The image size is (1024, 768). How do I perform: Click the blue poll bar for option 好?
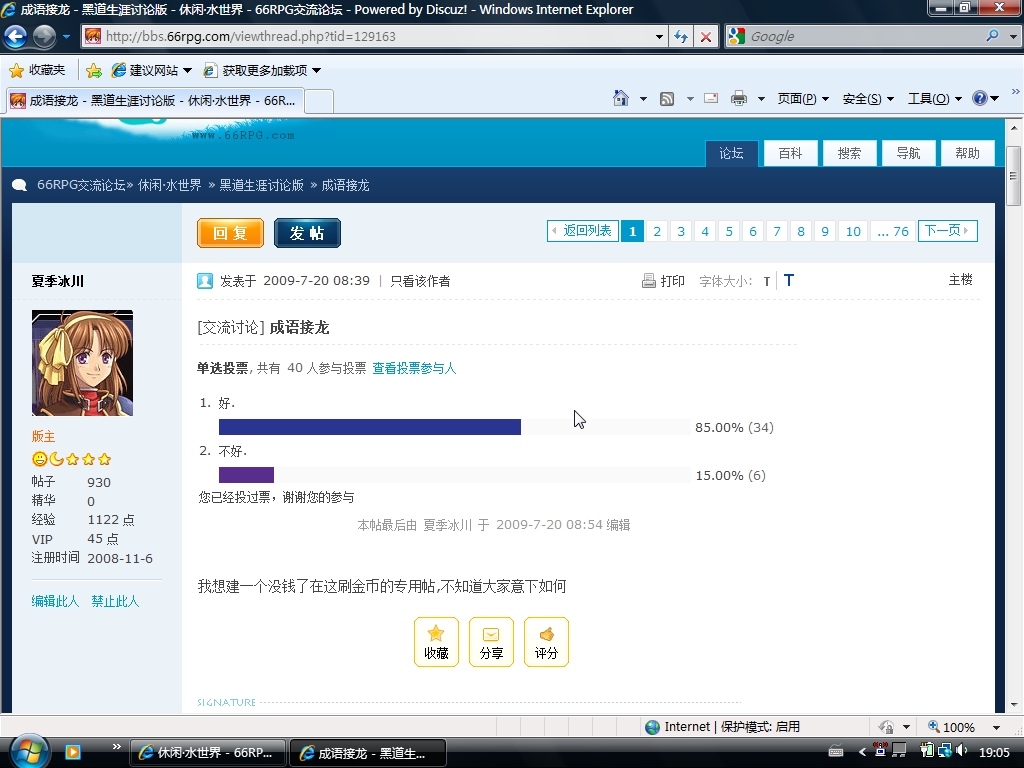coord(370,427)
